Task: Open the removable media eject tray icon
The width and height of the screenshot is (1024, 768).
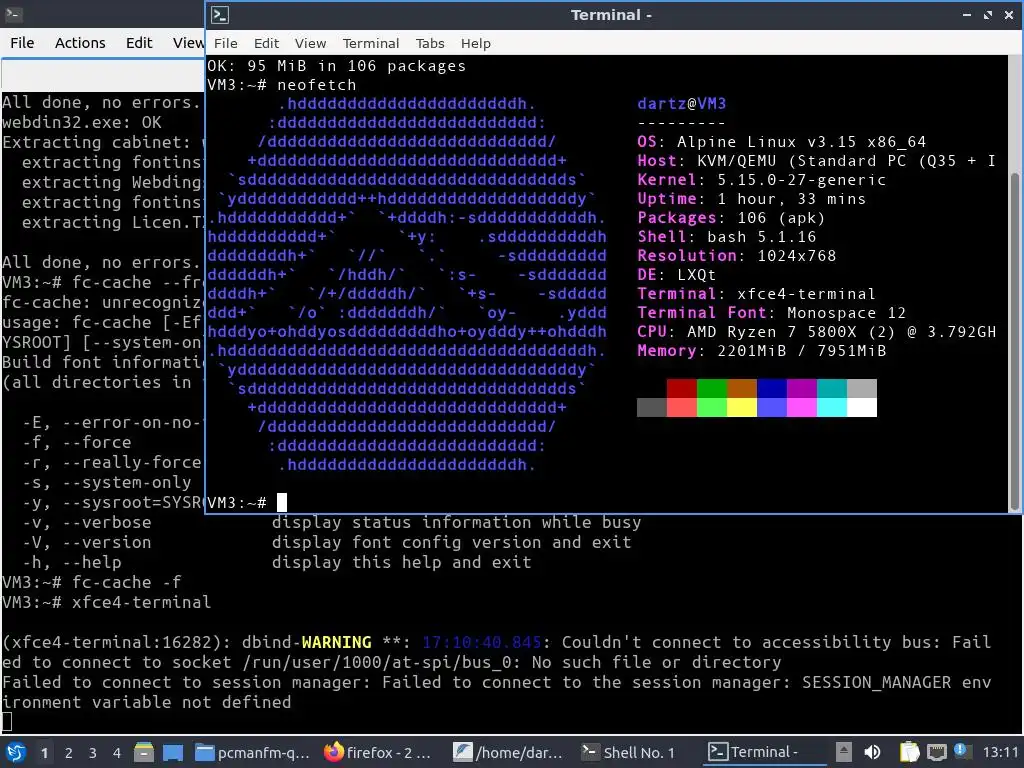Action: [843, 752]
